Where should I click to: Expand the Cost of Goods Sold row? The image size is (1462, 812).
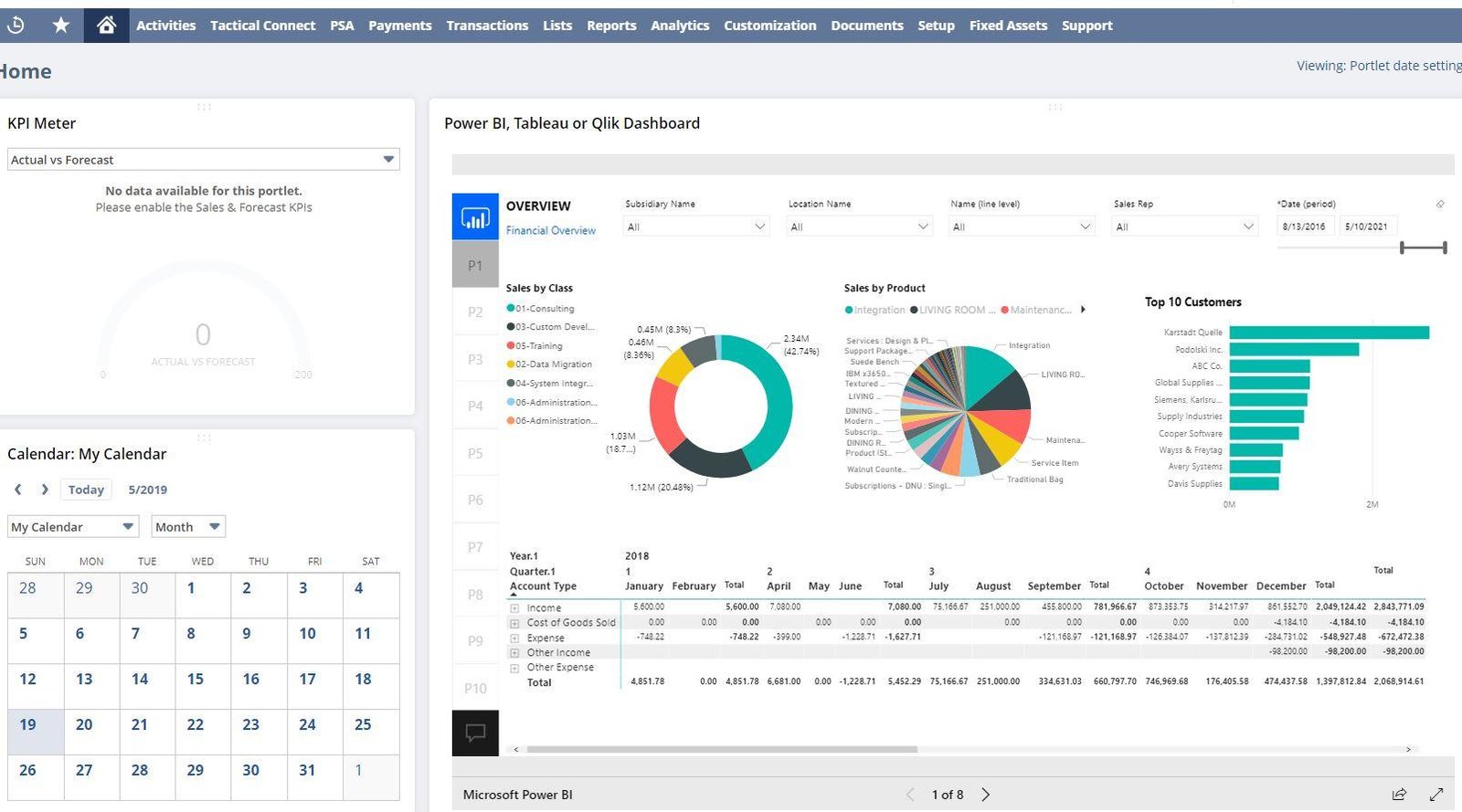(514, 623)
